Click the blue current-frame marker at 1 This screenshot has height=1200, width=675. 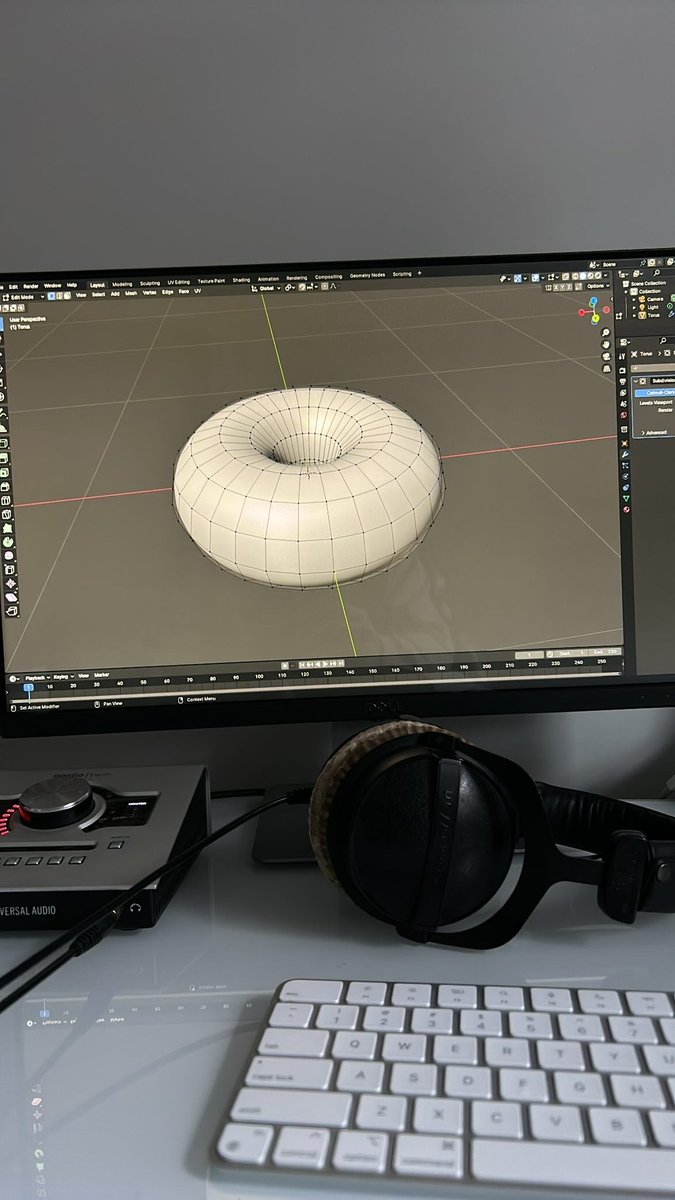[28, 687]
